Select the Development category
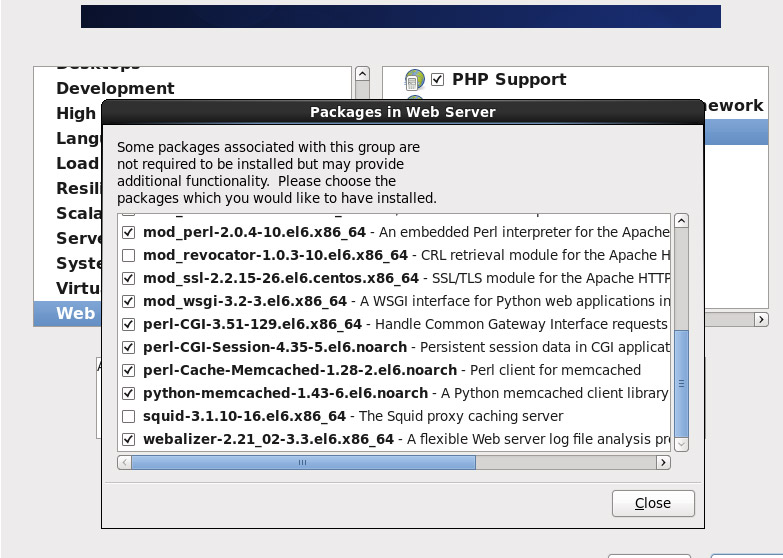The image size is (783, 558). click(115, 88)
